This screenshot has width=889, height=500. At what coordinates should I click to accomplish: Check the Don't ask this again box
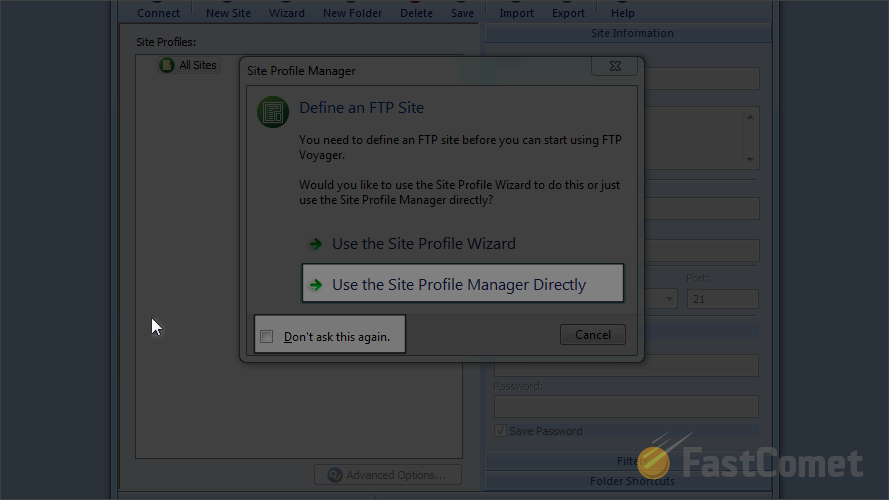point(267,337)
